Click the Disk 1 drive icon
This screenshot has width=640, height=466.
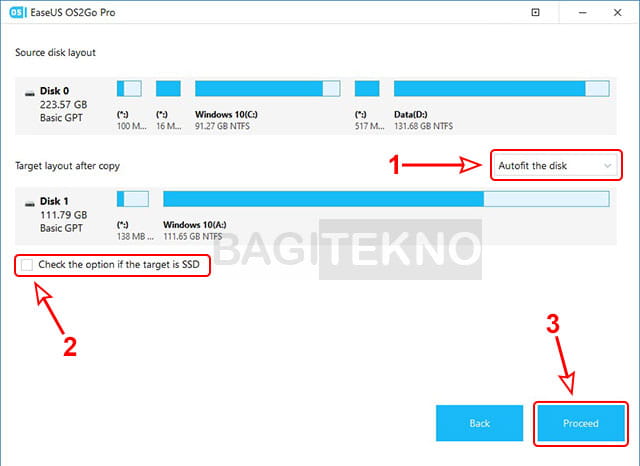pyautogui.click(x=30, y=204)
